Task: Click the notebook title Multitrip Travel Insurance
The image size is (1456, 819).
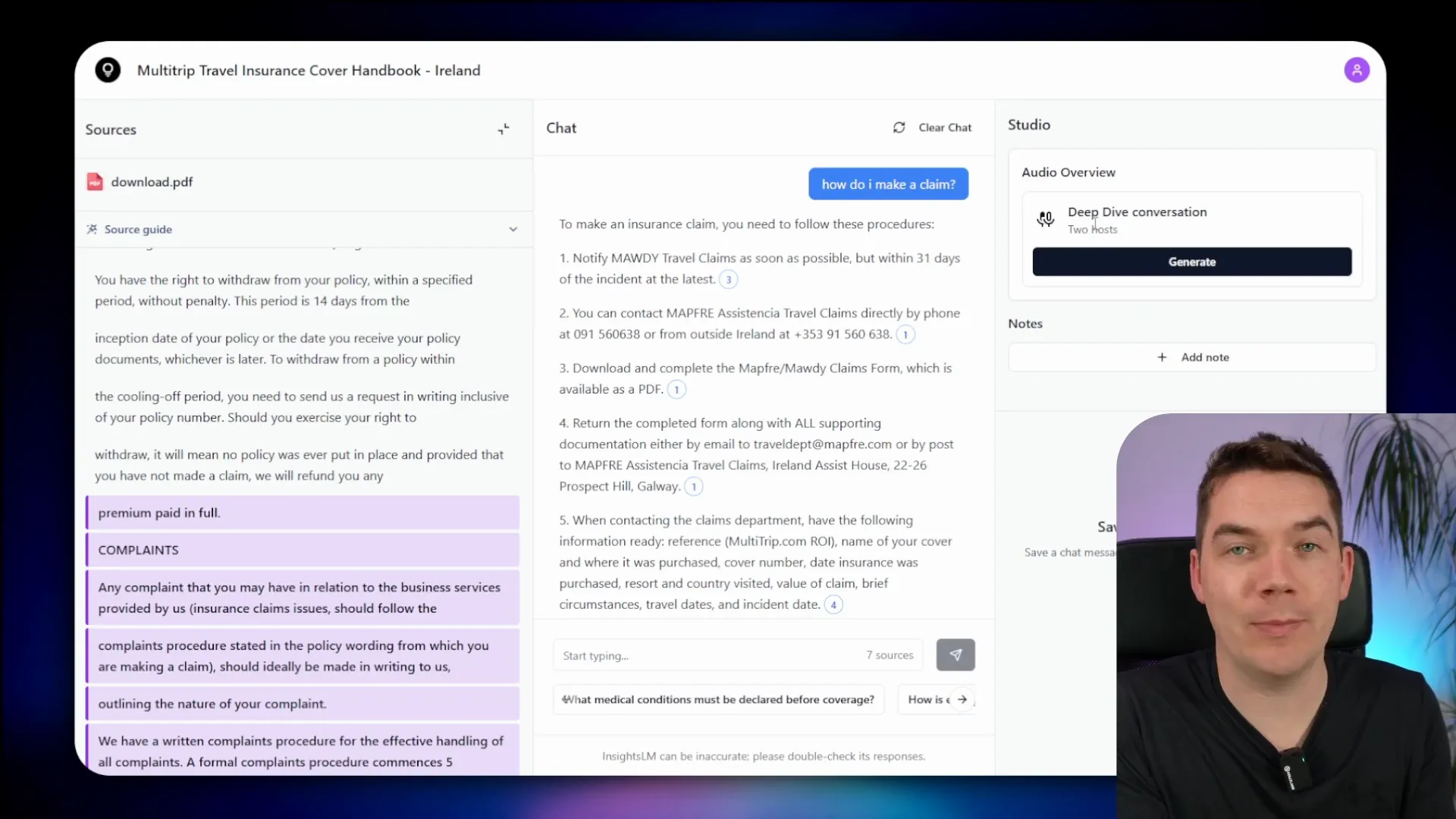Action: (x=309, y=71)
